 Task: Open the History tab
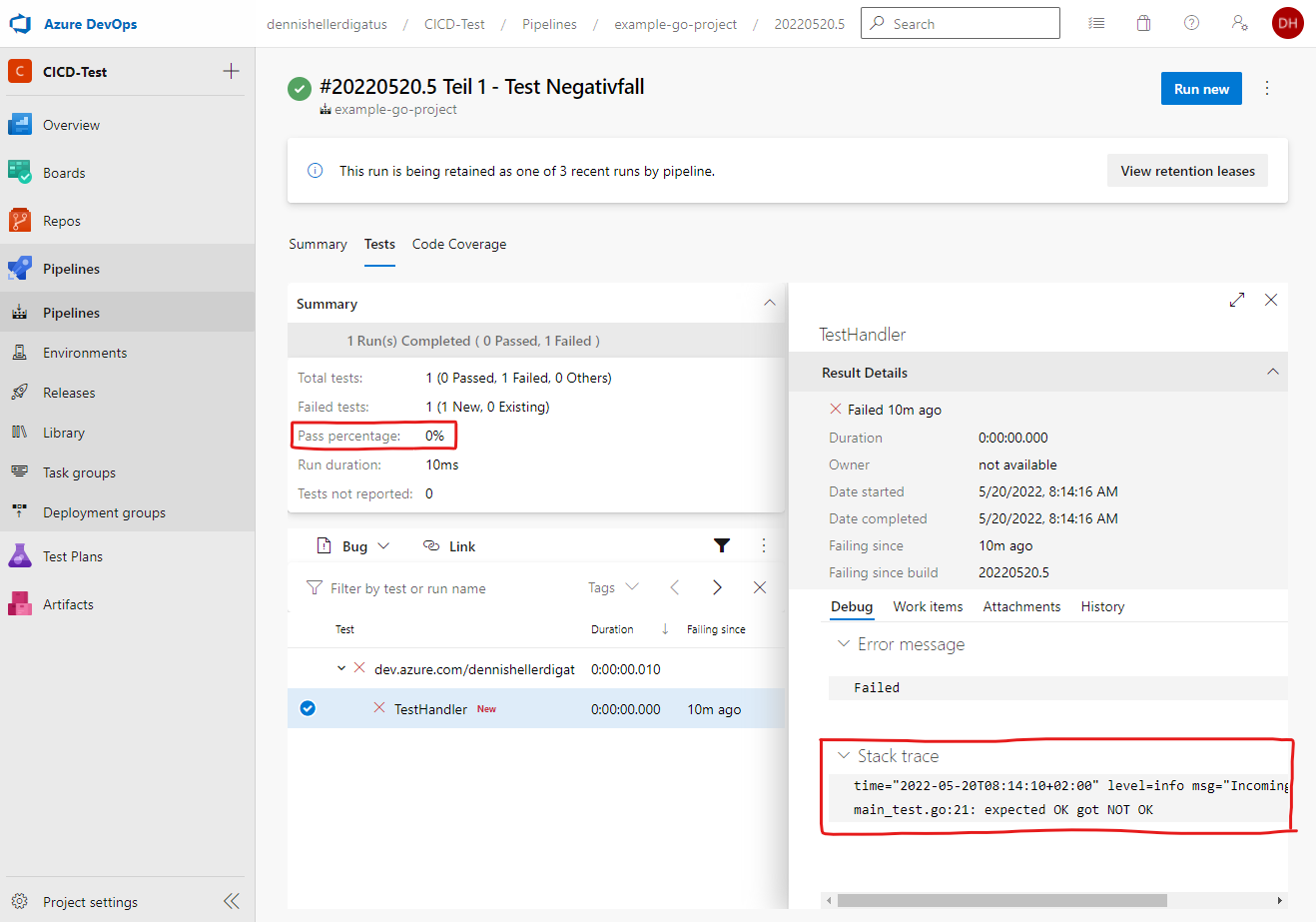point(1102,606)
